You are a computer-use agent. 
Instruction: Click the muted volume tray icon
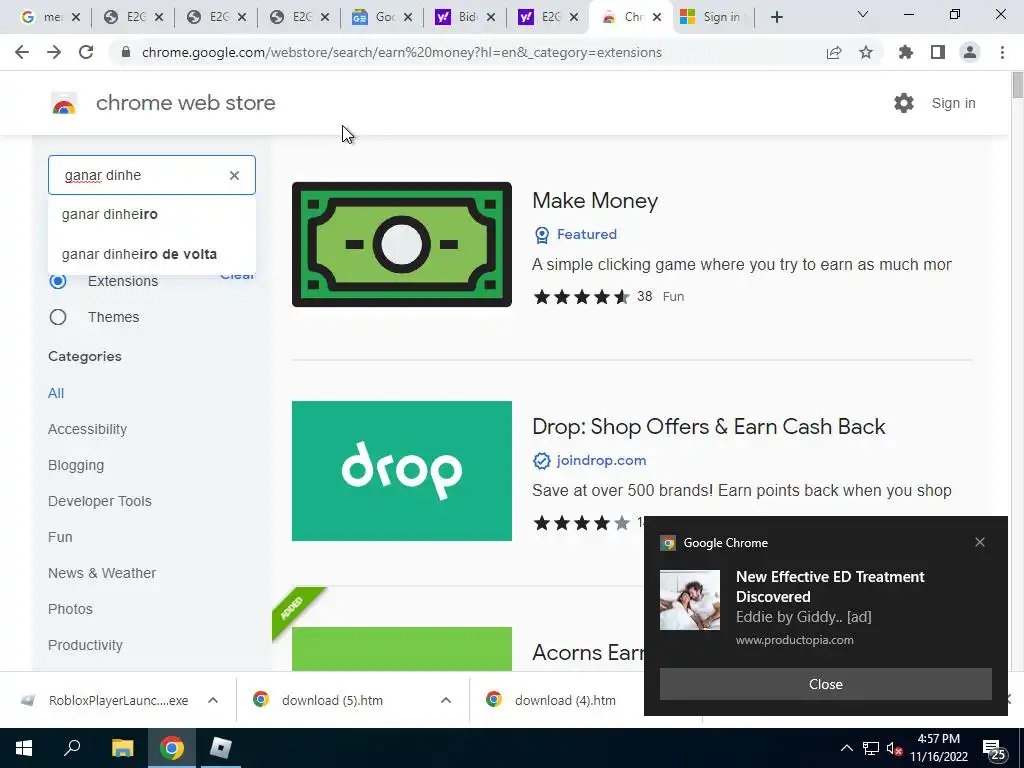(x=894, y=748)
